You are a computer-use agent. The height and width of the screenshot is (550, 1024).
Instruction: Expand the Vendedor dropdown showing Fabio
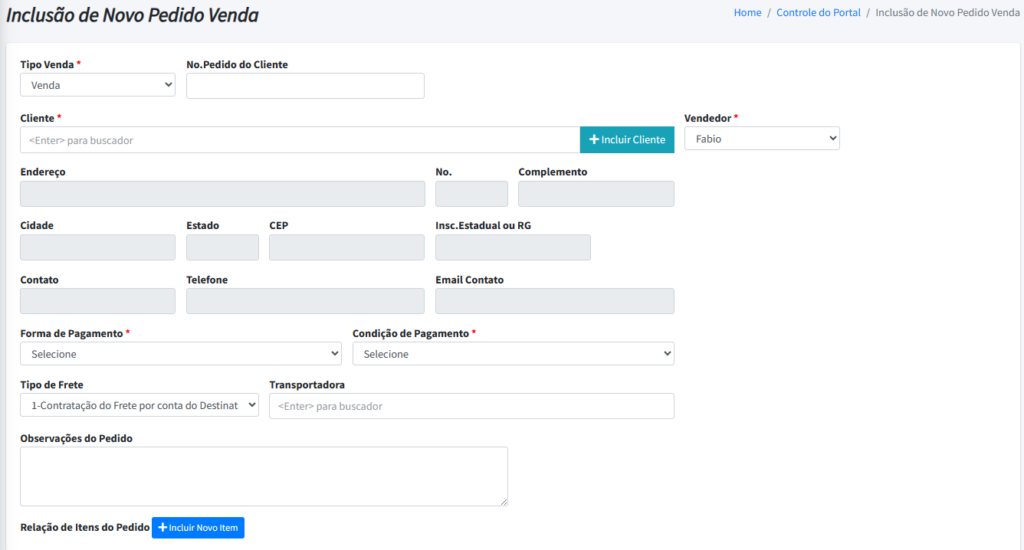(761, 138)
